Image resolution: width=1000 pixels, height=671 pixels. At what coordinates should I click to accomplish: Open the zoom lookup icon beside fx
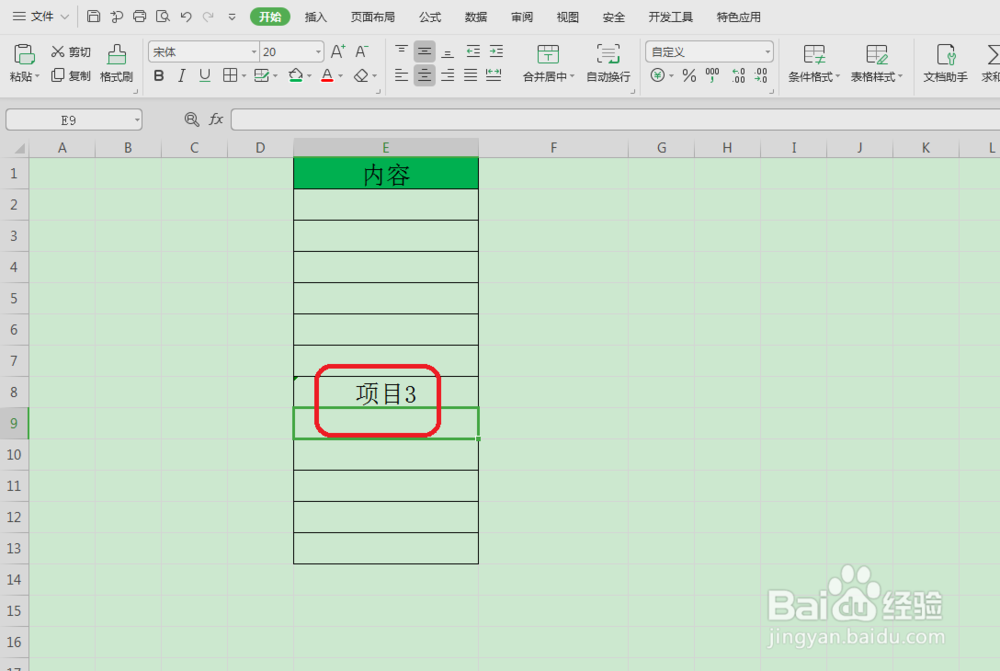(191, 119)
